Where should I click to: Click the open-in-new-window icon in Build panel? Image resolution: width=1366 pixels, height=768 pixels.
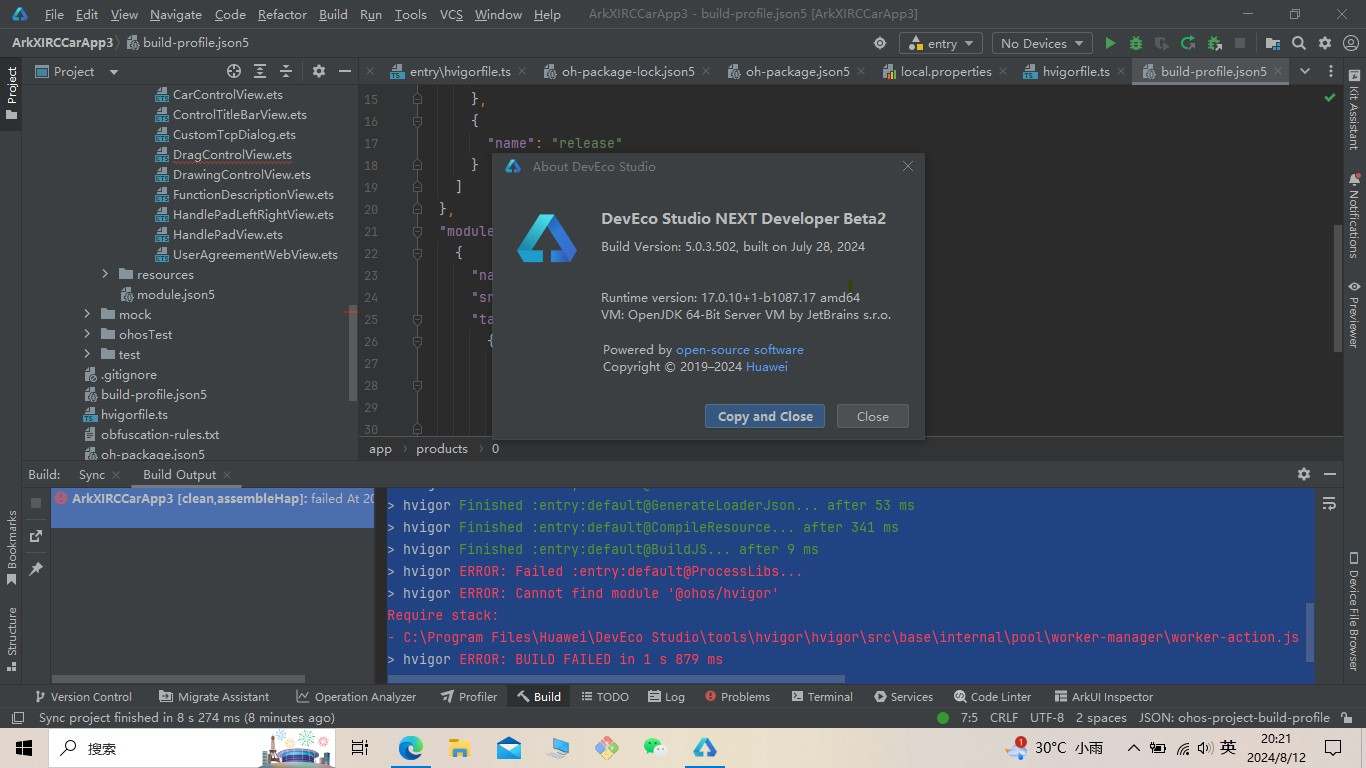tap(36, 536)
